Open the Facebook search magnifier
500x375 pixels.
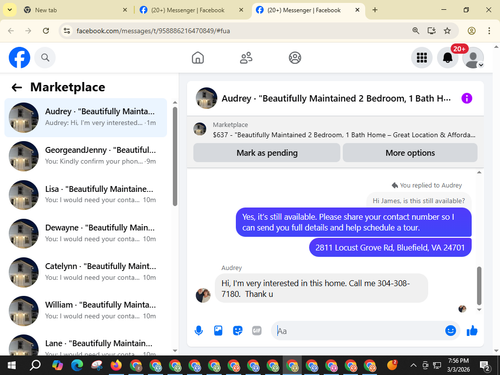point(45,58)
